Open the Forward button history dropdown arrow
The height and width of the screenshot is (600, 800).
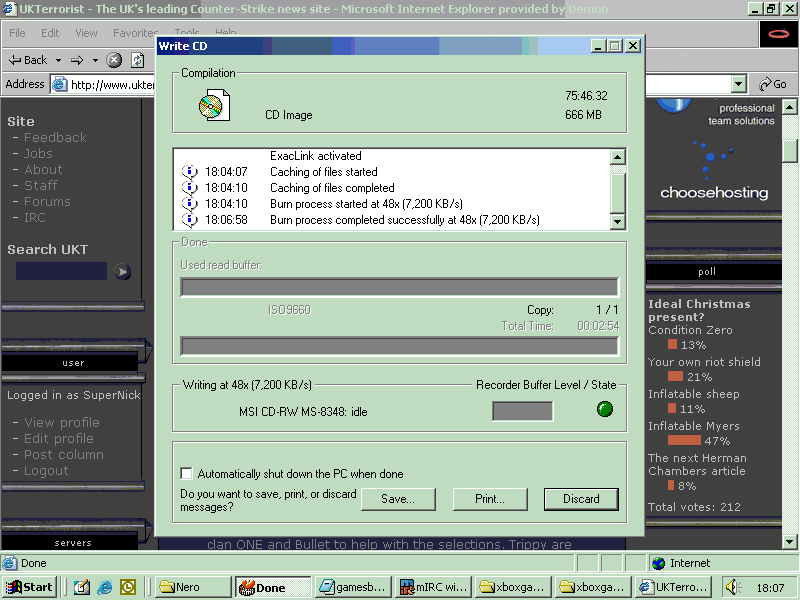[95, 60]
